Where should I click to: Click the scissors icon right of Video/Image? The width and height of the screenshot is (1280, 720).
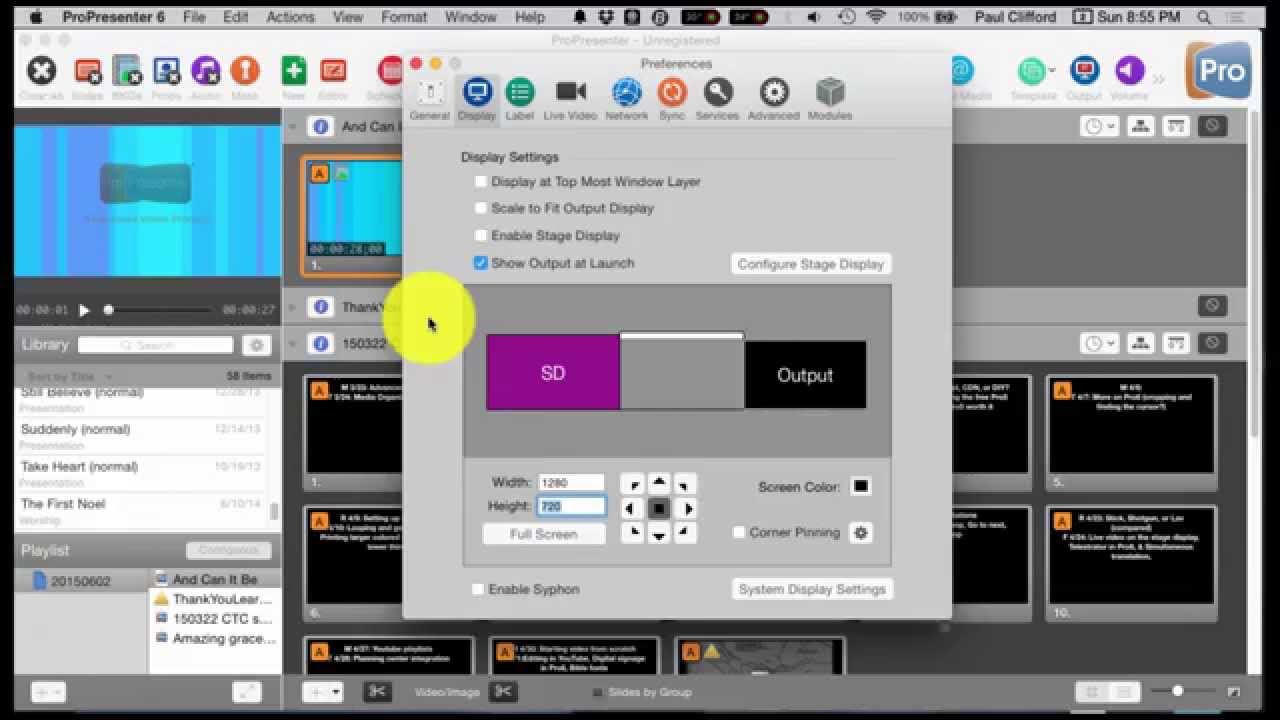pyautogui.click(x=503, y=692)
